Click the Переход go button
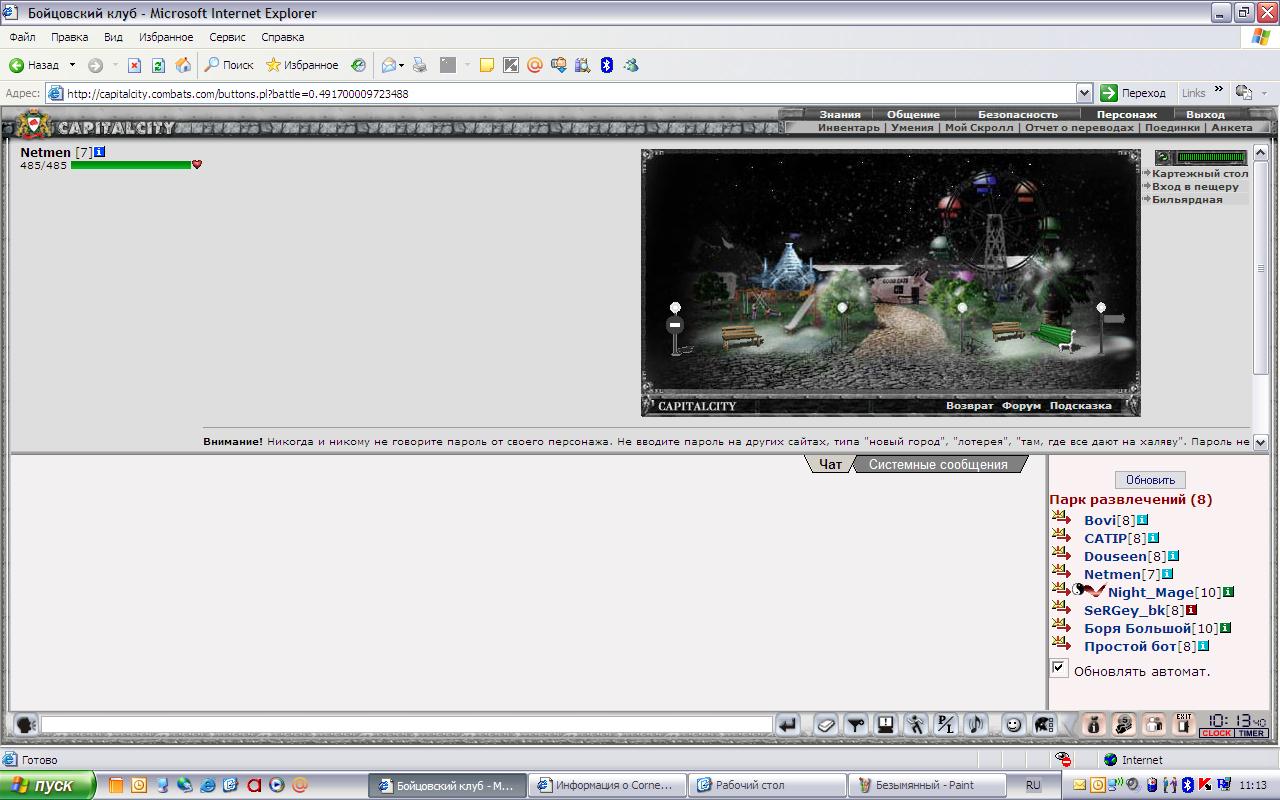The width and height of the screenshot is (1280, 800). point(1133,93)
